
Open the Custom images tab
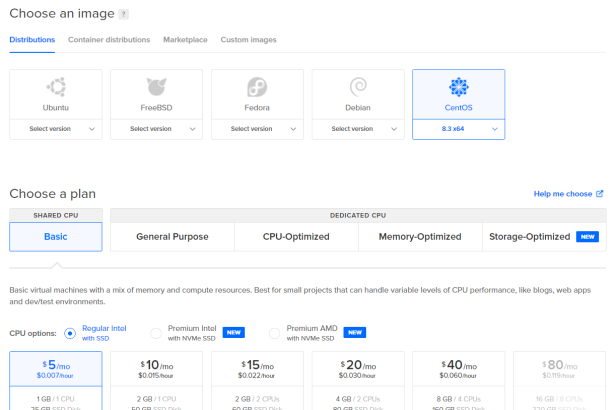pos(248,40)
